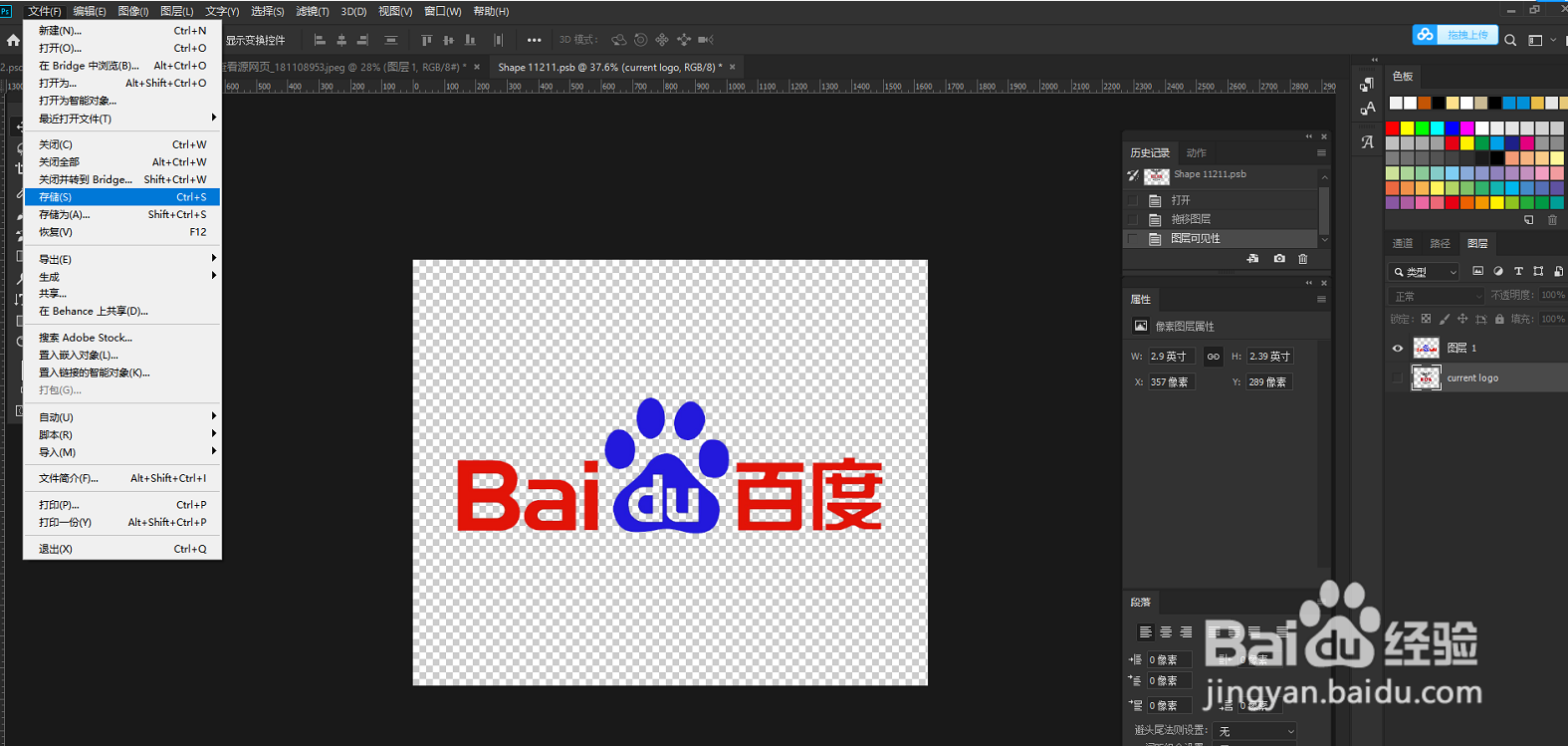Click the Home icon in the options bar
Viewport: 1568px width, 746px height.
tap(13, 40)
